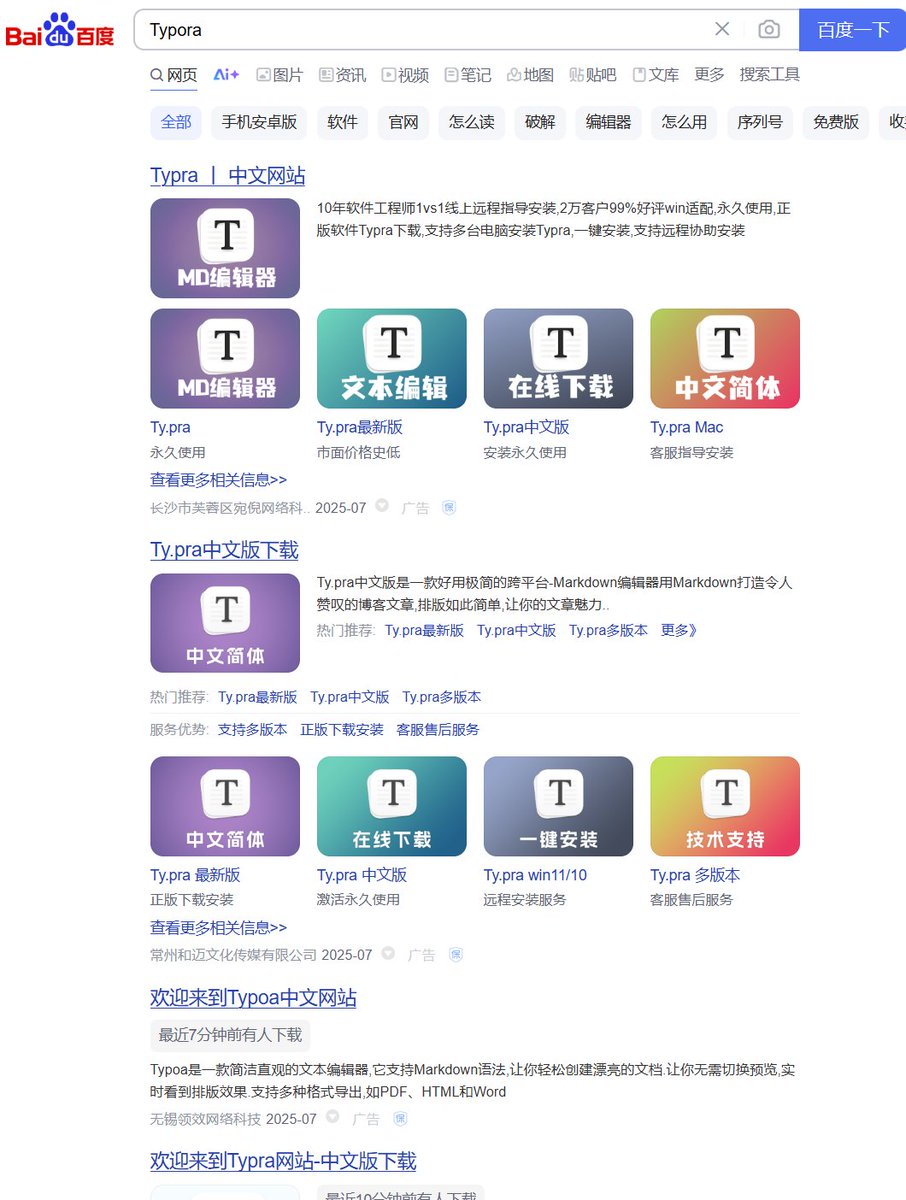Click 中文简体 thumbnail beside Ty.pra中文版 description
This screenshot has width=906, height=1200.
click(225, 623)
